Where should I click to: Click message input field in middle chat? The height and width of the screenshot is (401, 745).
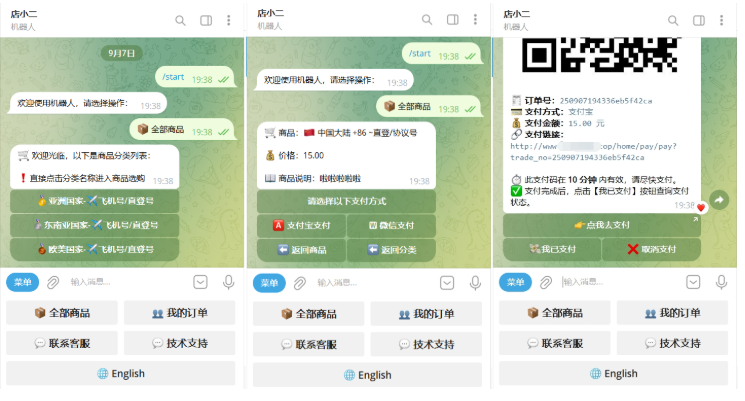pyautogui.click(x=374, y=283)
